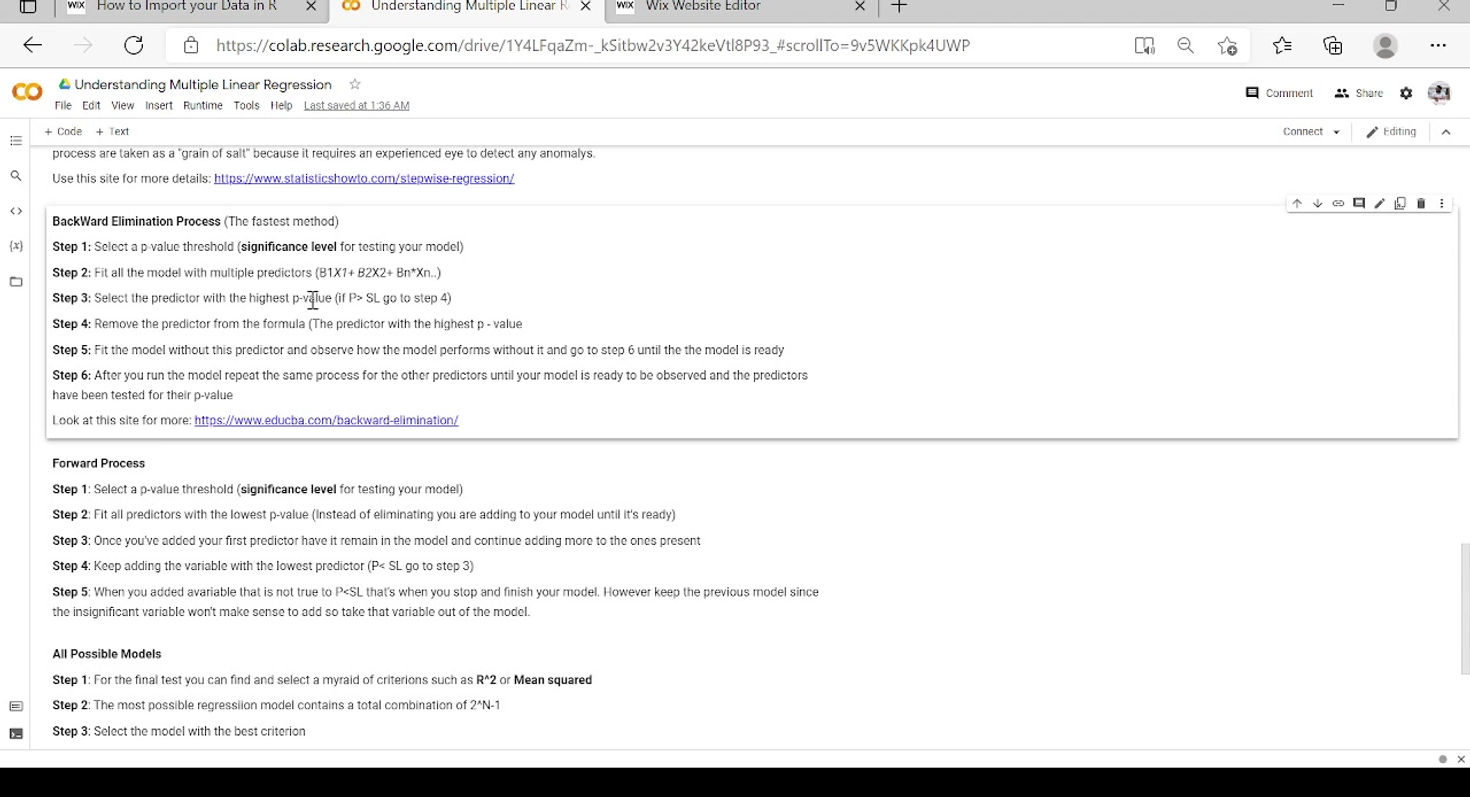Open the Edit menu
This screenshot has height=797, width=1470.
pyautogui.click(x=91, y=106)
